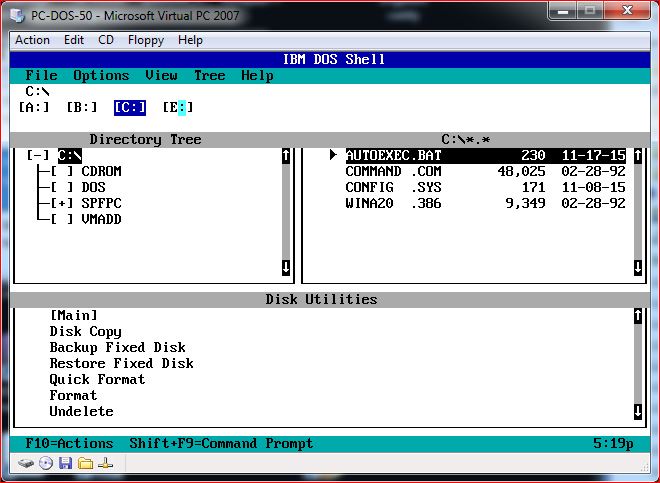Select the CONFIG.SYS file
Screen dimensions: 660x483
click(x=486, y=187)
